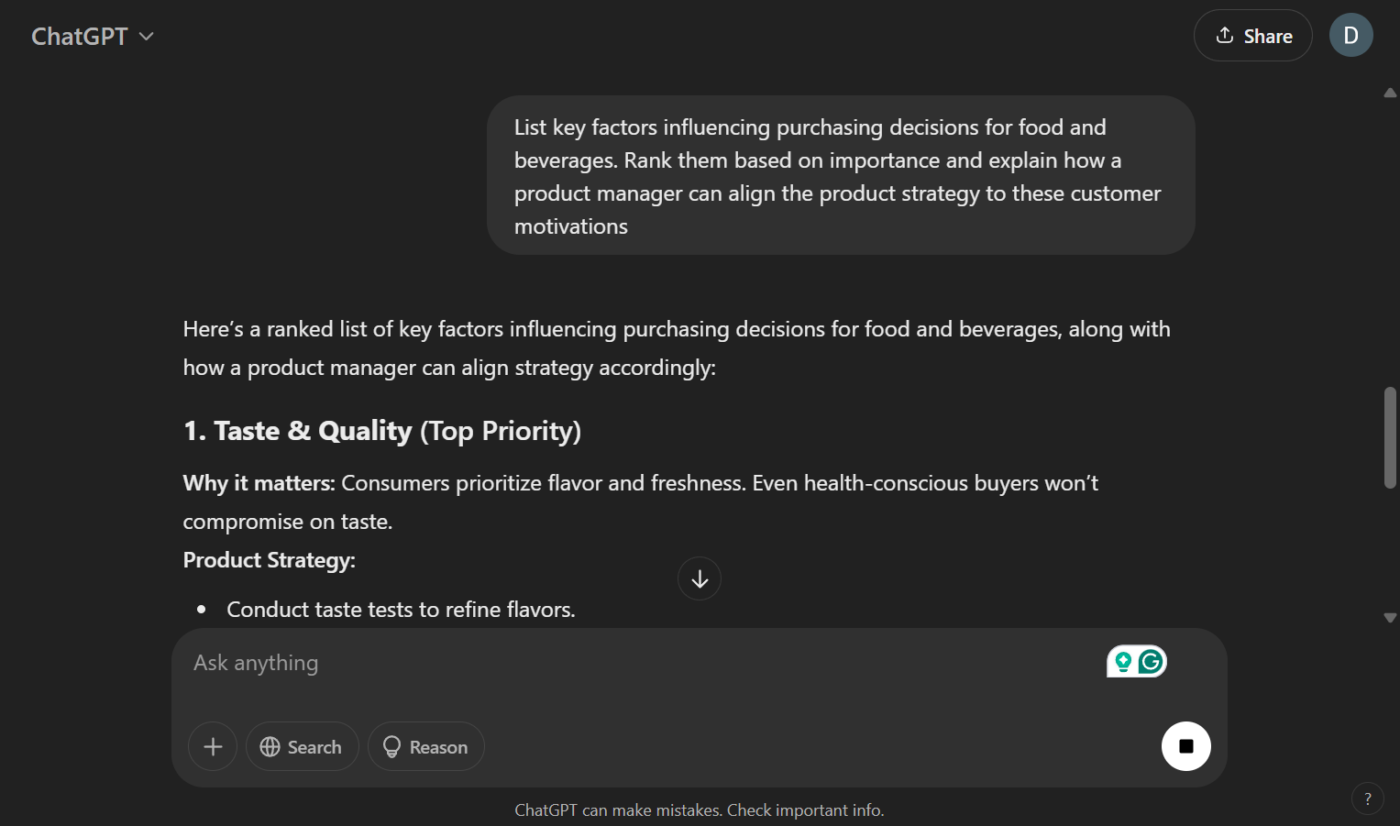
Task: Open the question mark help button
Action: pyautogui.click(x=1367, y=799)
